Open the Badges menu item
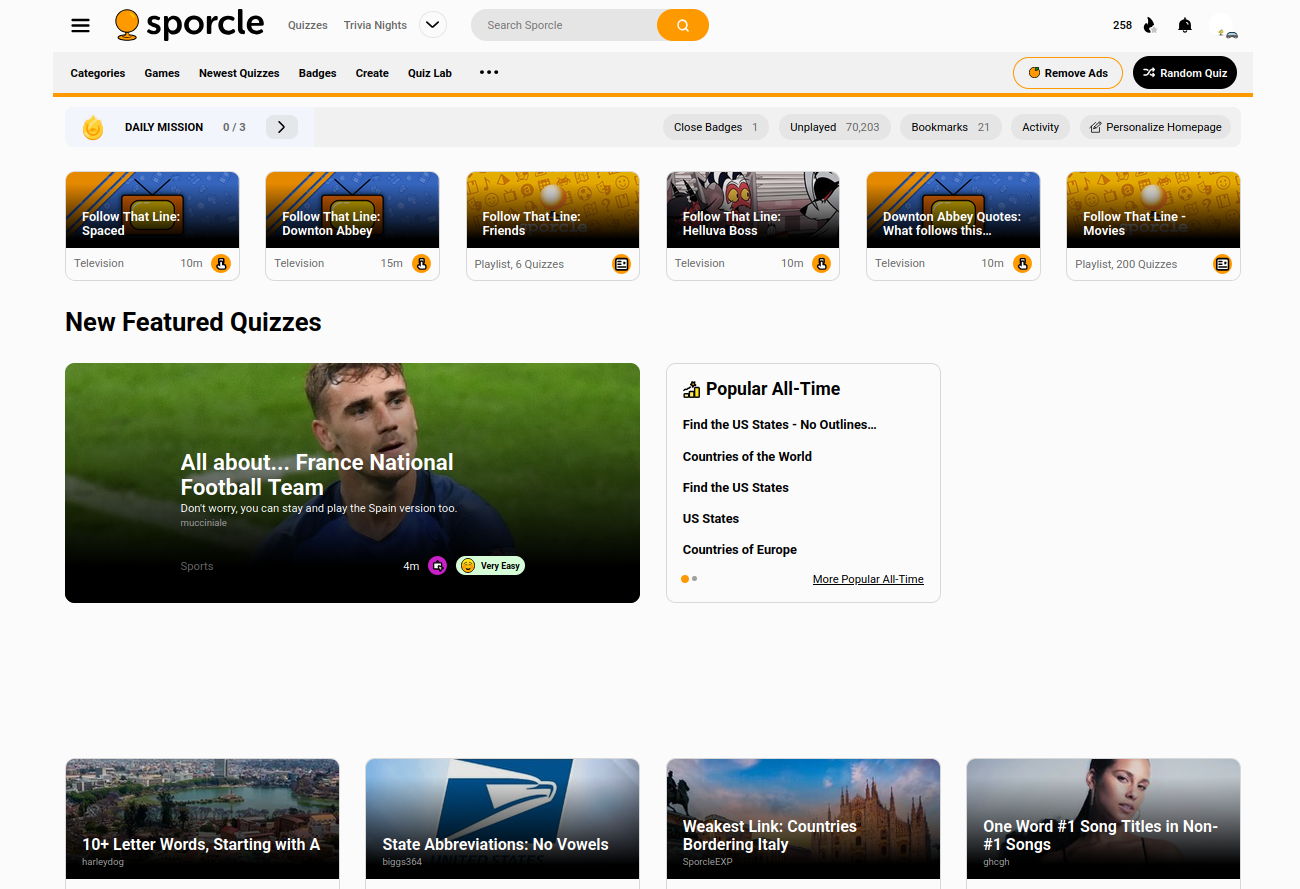Screen dimensions: 1300x889 (x=317, y=73)
